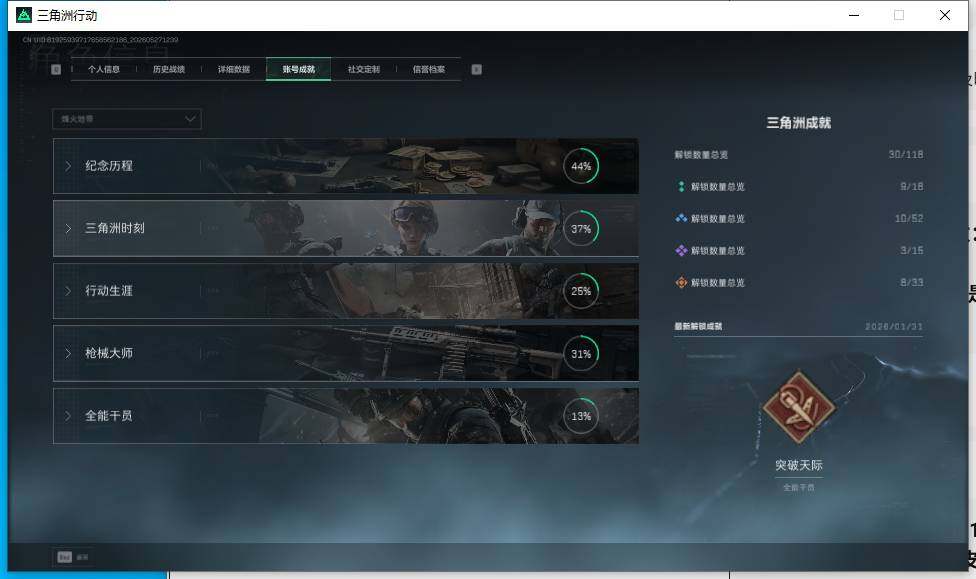This screenshot has height=579, width=976.
Task: Switch to the 历史战绩 tab
Action: pos(169,69)
